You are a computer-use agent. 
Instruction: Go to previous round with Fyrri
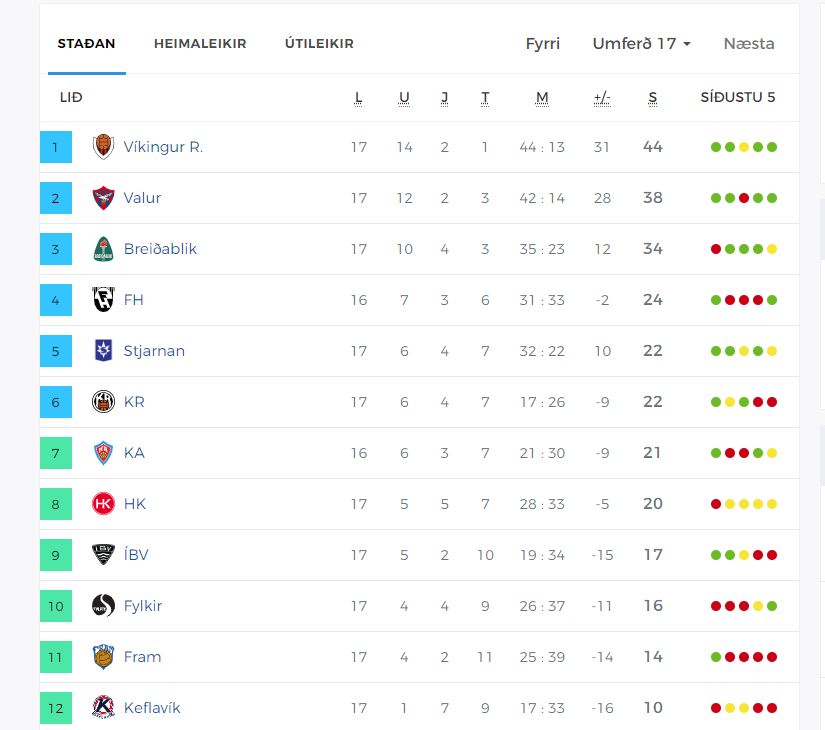pyautogui.click(x=543, y=44)
